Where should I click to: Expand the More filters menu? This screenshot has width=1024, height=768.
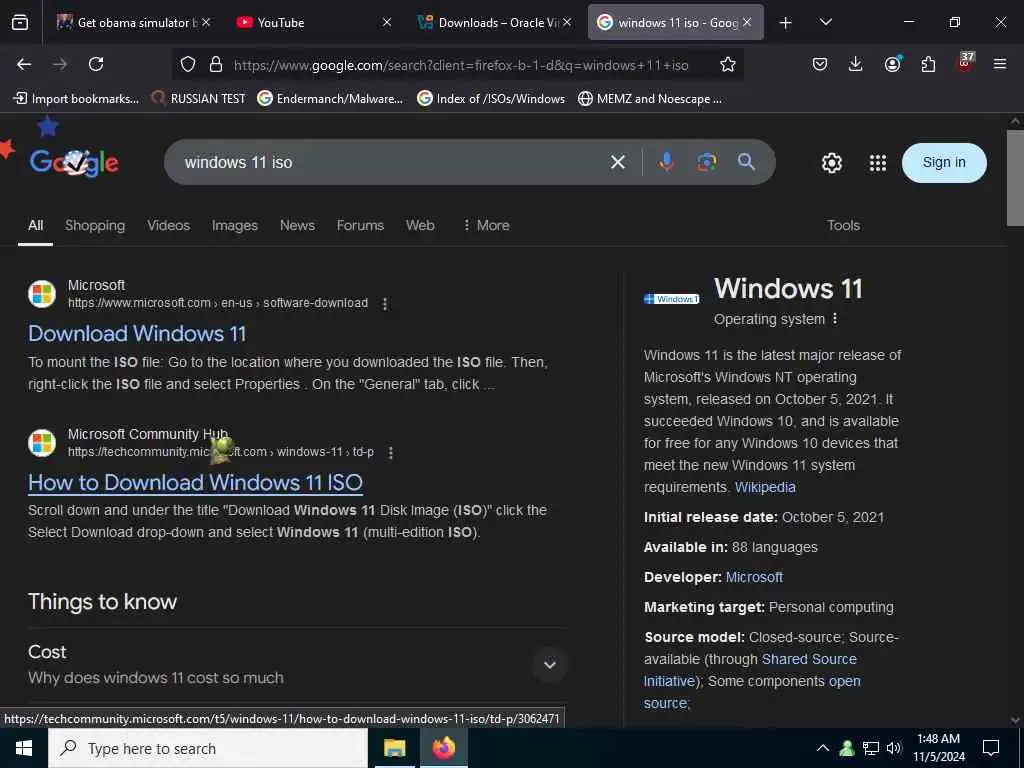[x=486, y=225]
